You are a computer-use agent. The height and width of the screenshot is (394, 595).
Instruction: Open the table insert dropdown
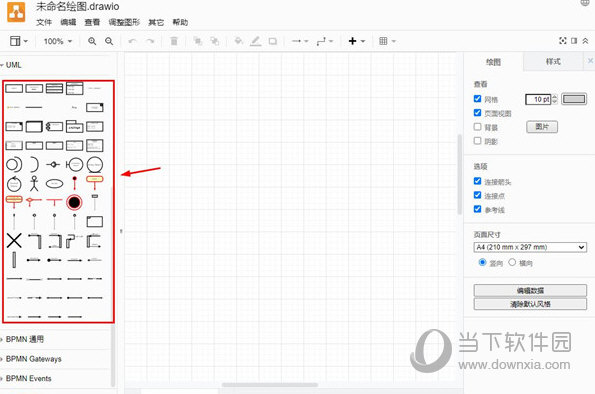(387, 41)
